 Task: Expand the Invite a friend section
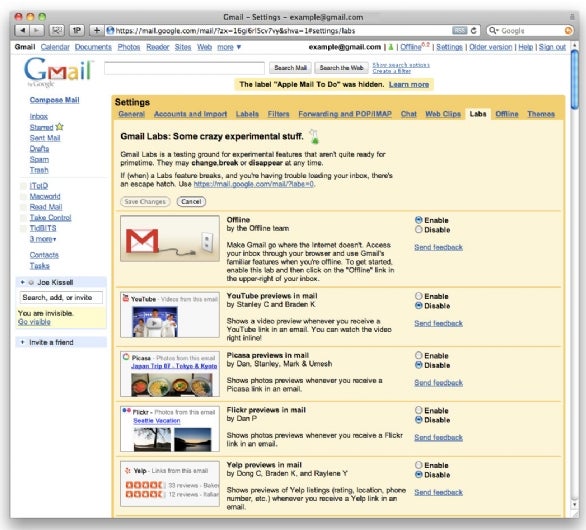point(22,342)
